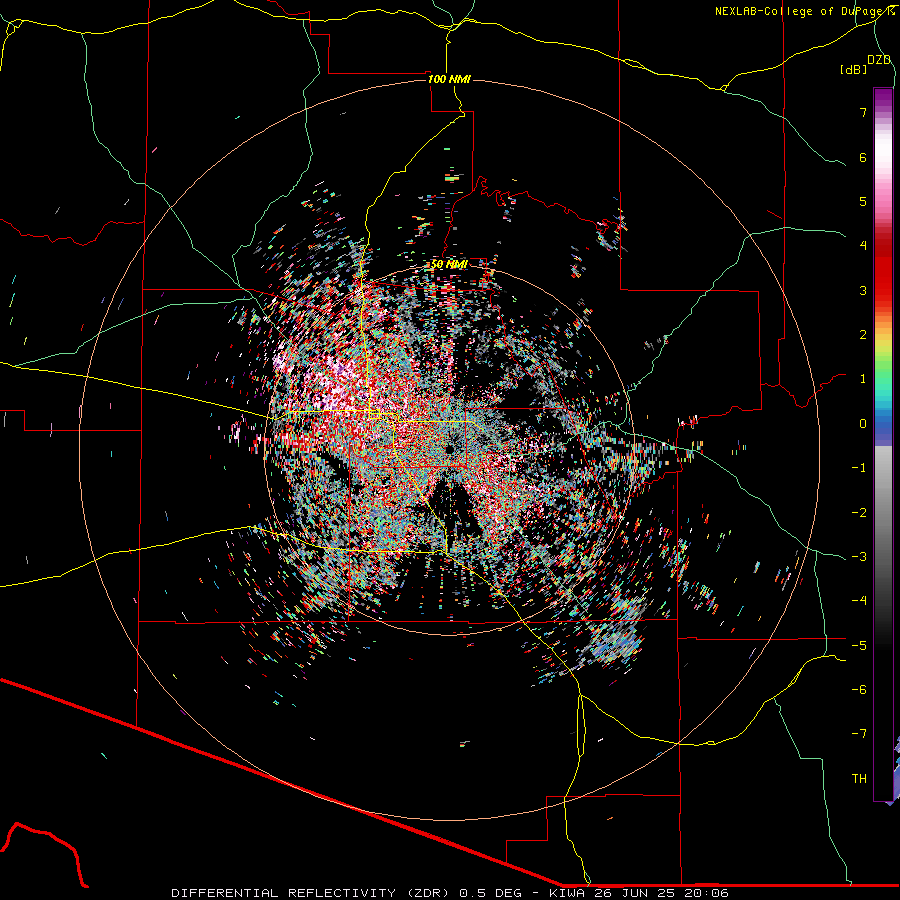Click the TH threshold label on the scale
Screen dimensions: 900x900
(859, 778)
